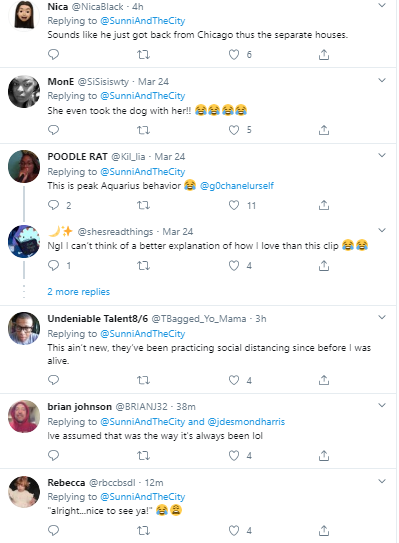This screenshot has height=543, width=399.
Task: Expand menu chevron on MonE's tweet
Action: (x=382, y=80)
